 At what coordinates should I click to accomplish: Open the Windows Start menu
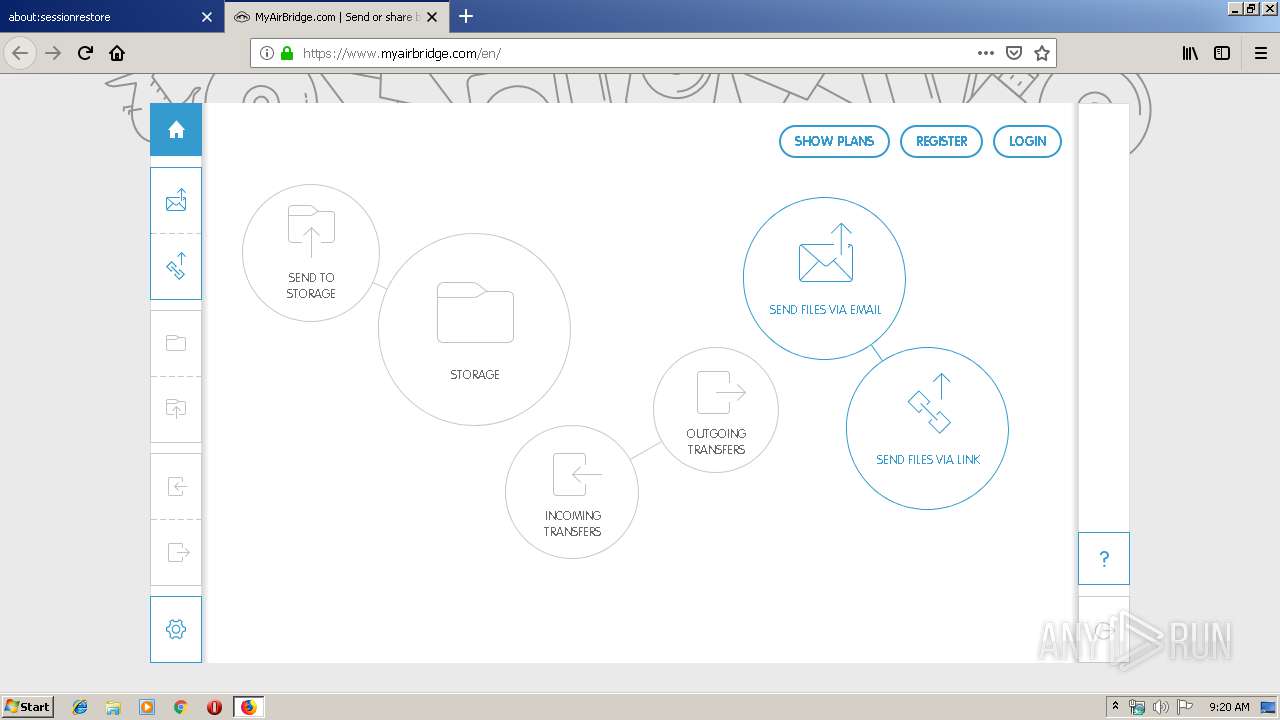pyautogui.click(x=27, y=706)
